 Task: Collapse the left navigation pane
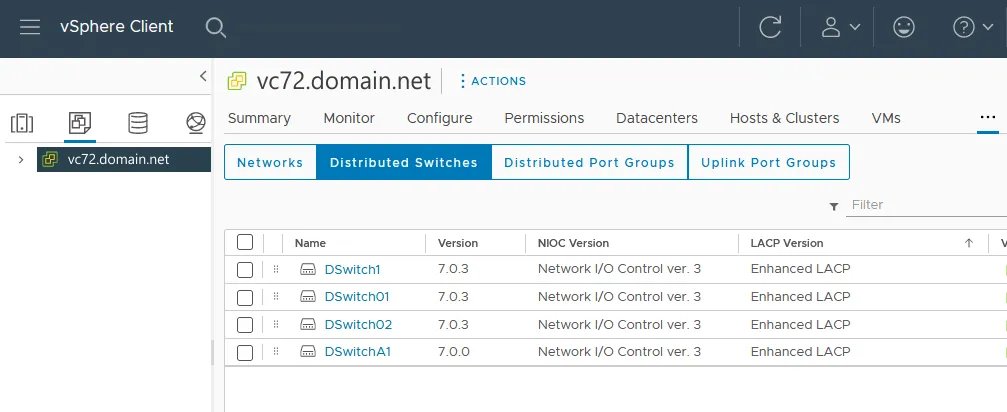[x=203, y=76]
